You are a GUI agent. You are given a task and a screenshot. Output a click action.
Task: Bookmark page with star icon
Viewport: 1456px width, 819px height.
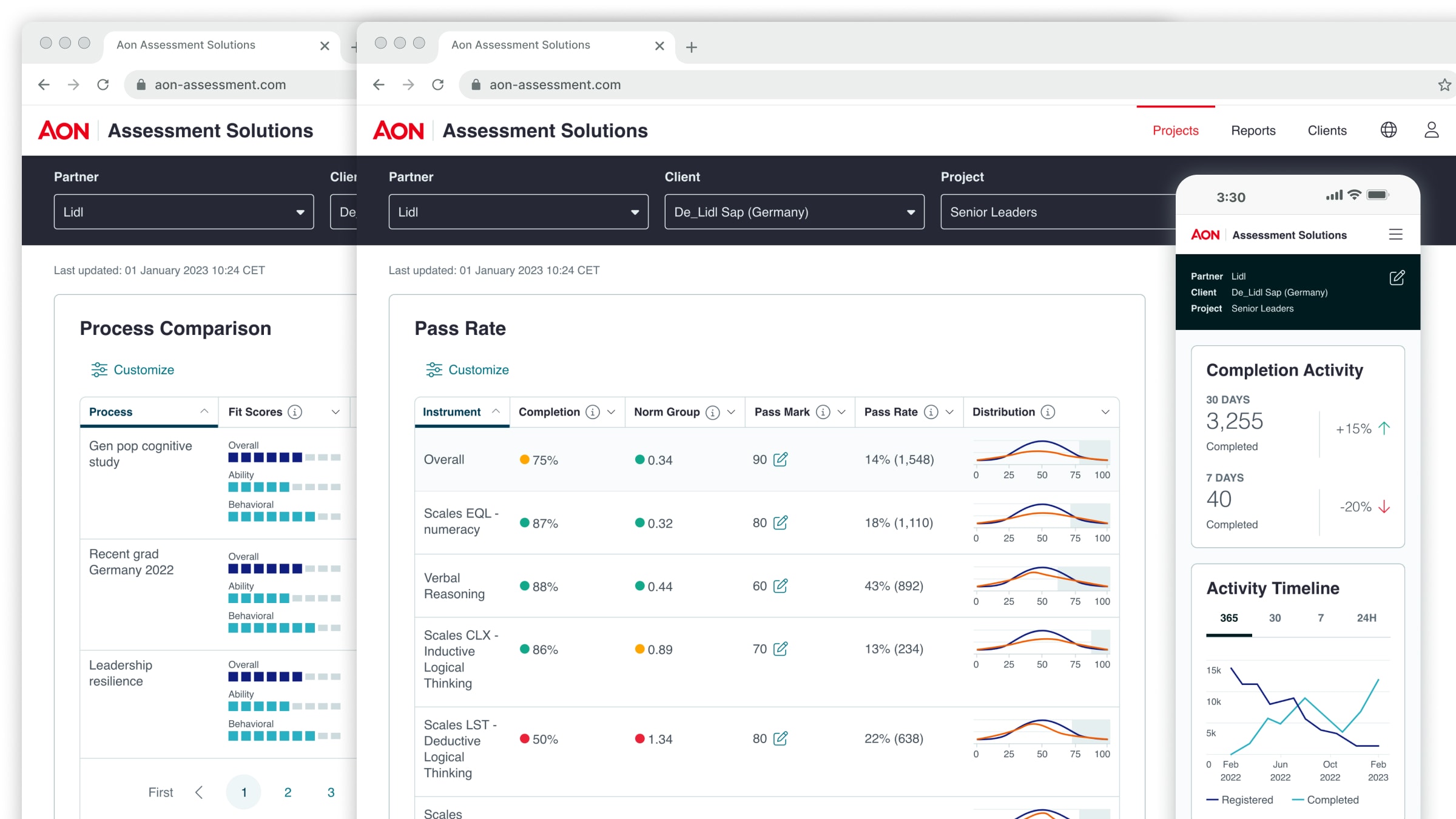1444,85
